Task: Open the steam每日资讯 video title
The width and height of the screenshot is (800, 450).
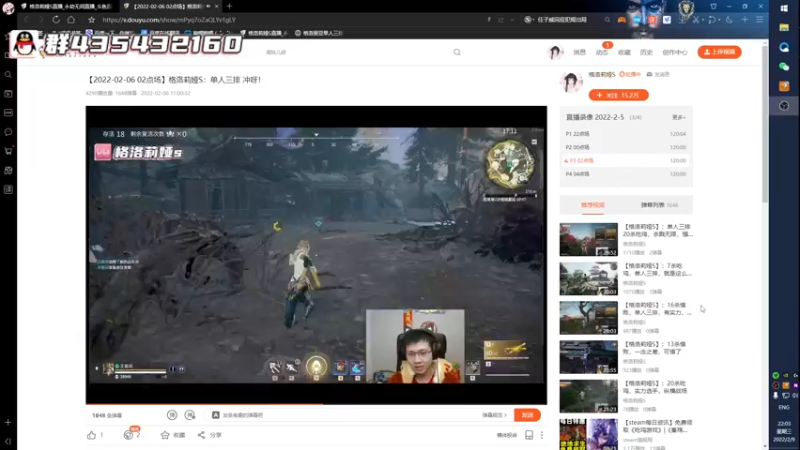Action: pos(658,427)
